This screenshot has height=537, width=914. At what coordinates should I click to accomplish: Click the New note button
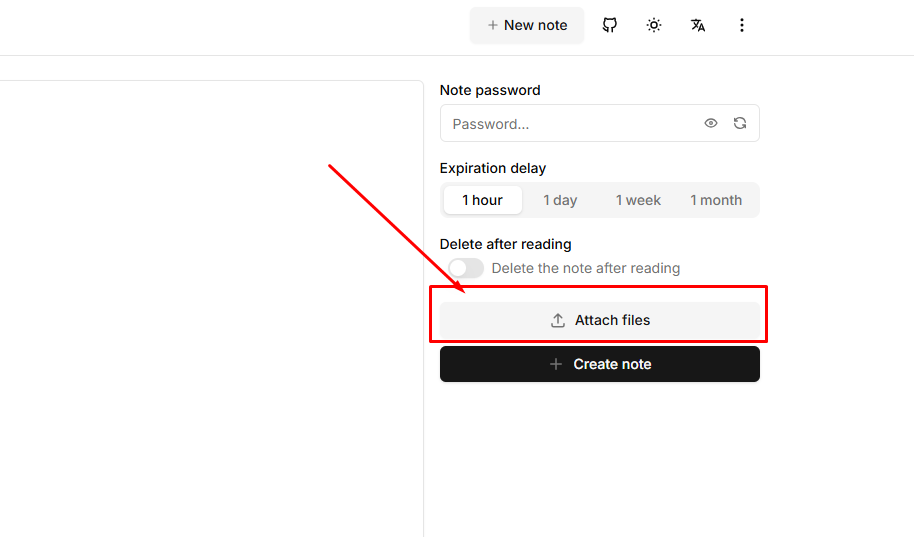[x=527, y=25]
